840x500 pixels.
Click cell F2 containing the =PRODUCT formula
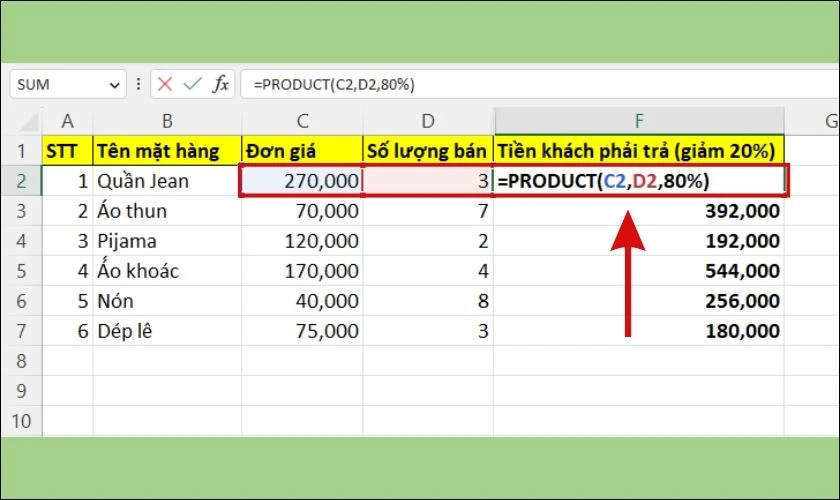pos(639,181)
